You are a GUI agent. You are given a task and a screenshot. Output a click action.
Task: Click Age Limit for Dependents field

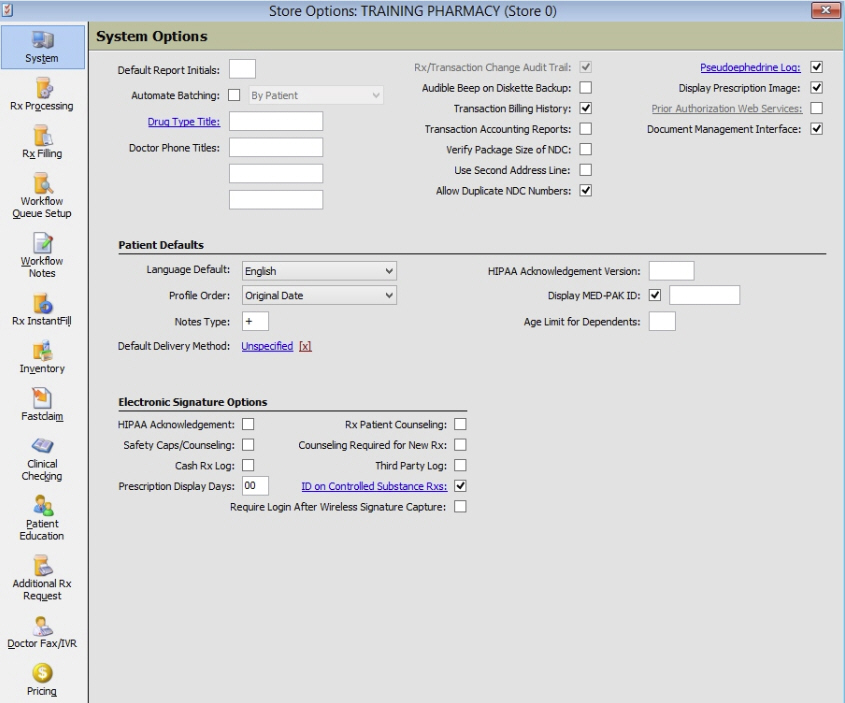pyautogui.click(x=662, y=321)
